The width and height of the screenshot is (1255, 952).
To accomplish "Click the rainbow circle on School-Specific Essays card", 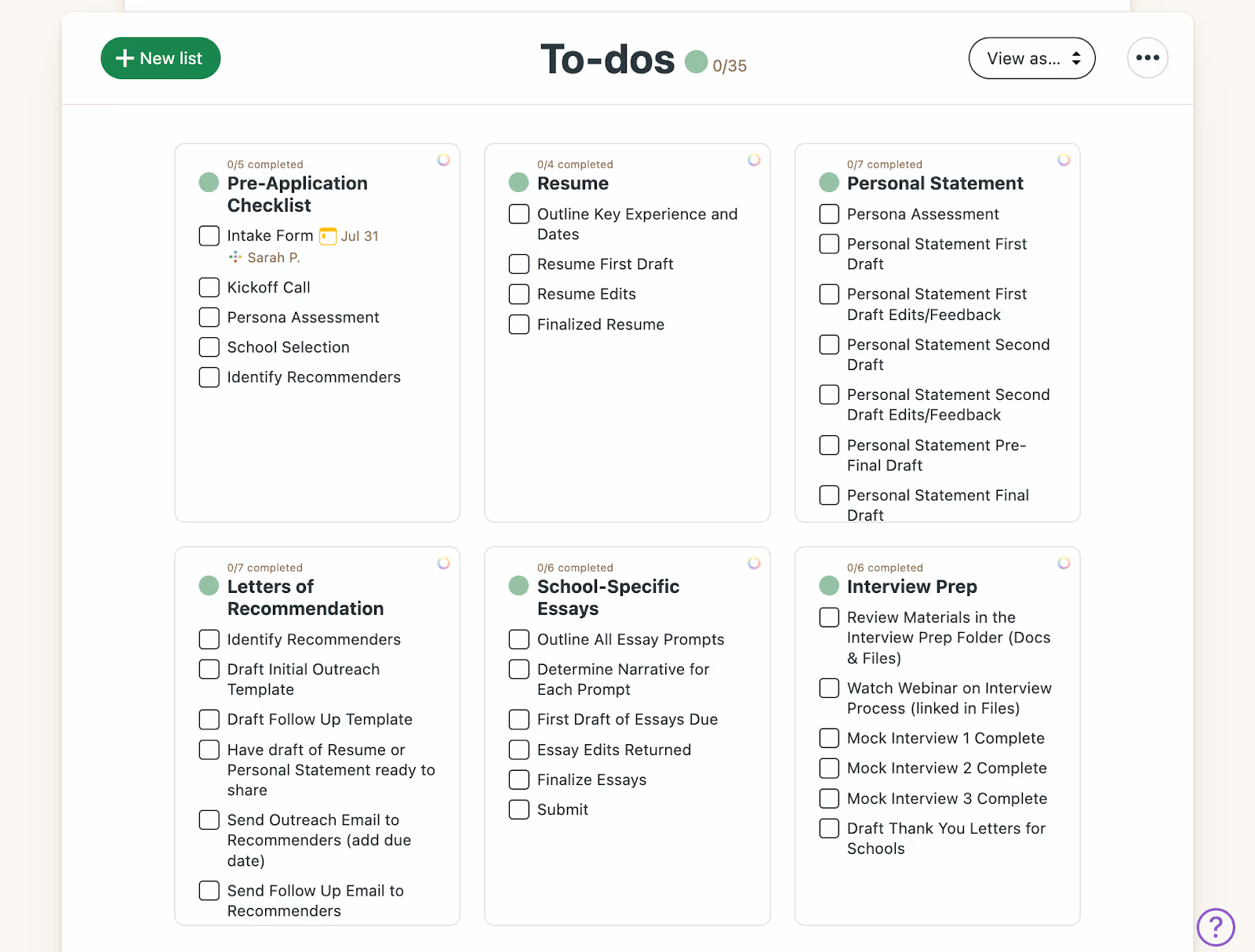I will pos(754,562).
